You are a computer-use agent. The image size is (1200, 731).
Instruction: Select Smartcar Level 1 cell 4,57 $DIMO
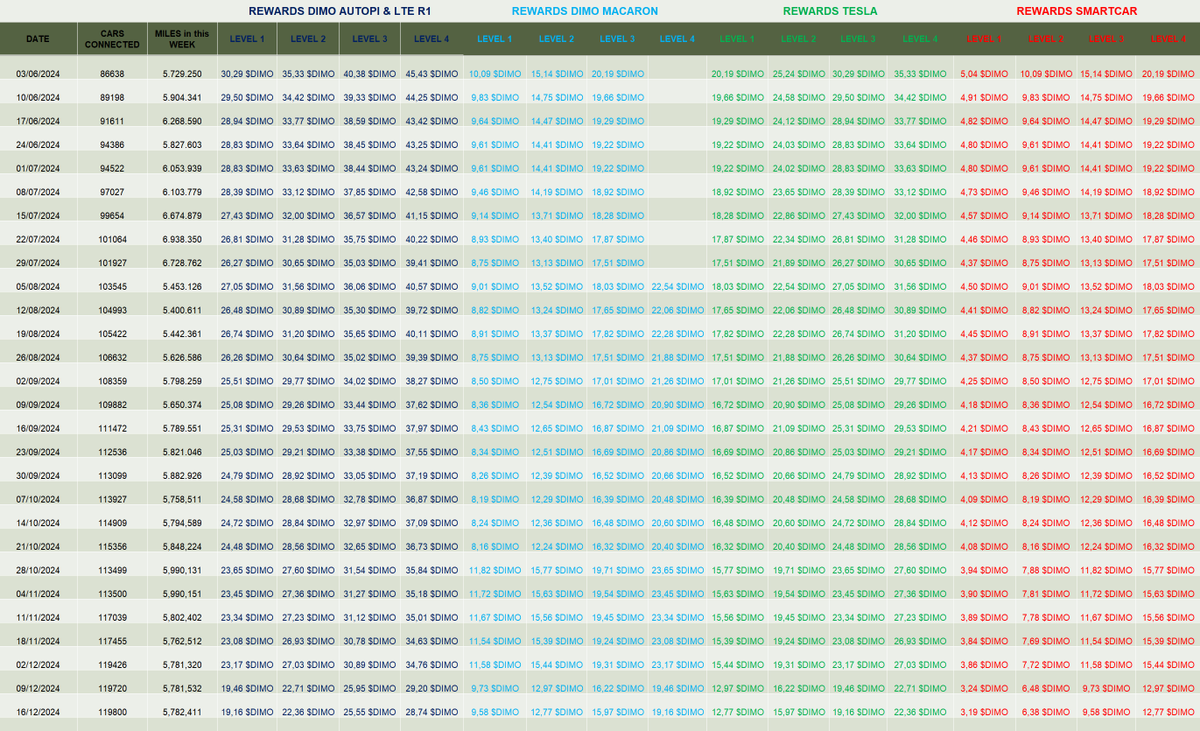pyautogui.click(x=984, y=216)
